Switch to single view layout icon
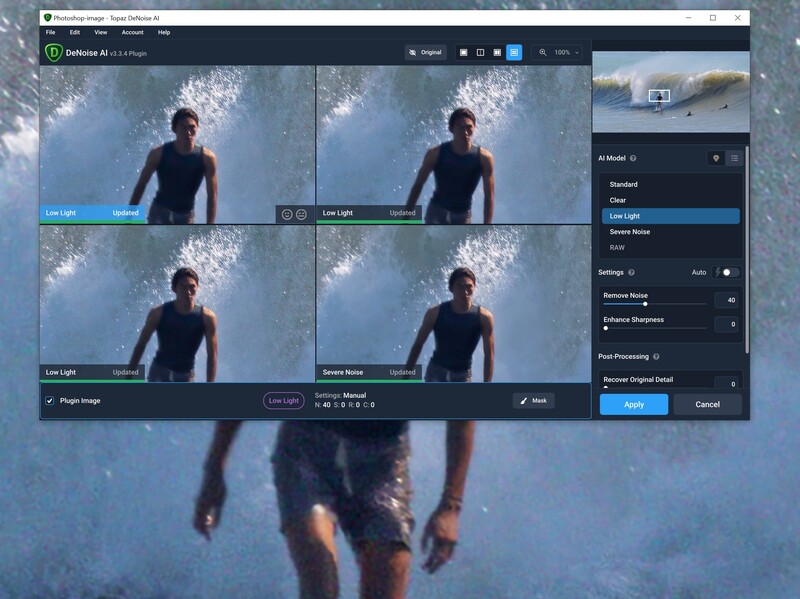This screenshot has width=800, height=599. coord(463,53)
